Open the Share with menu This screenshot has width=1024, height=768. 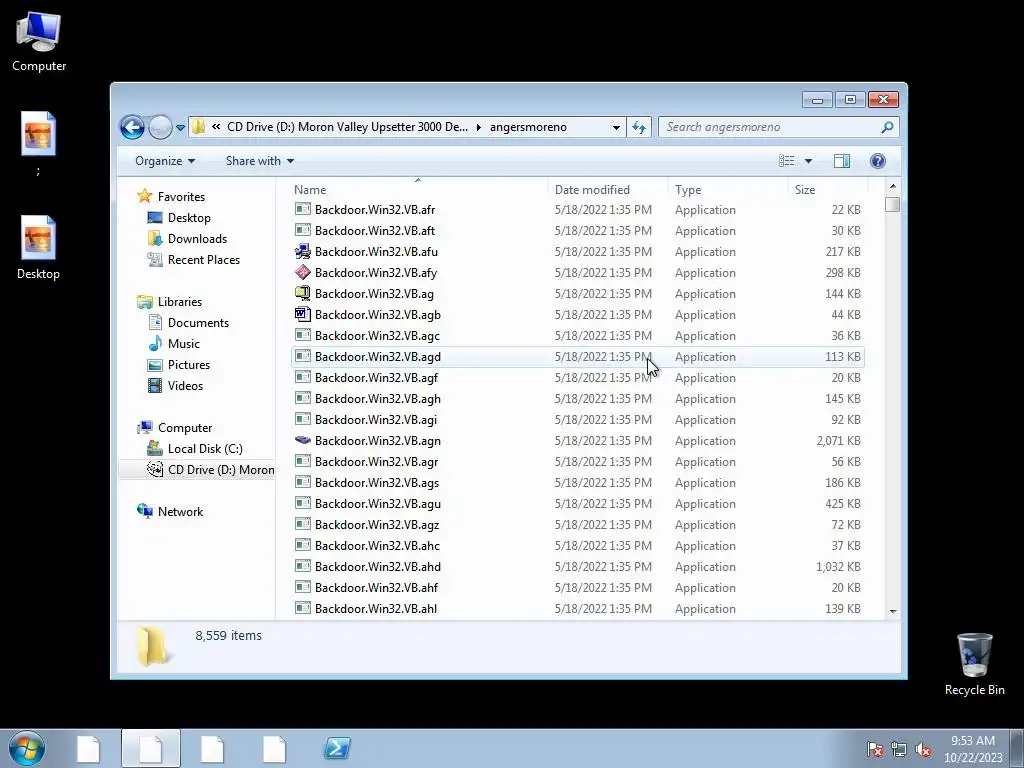pyautogui.click(x=259, y=161)
